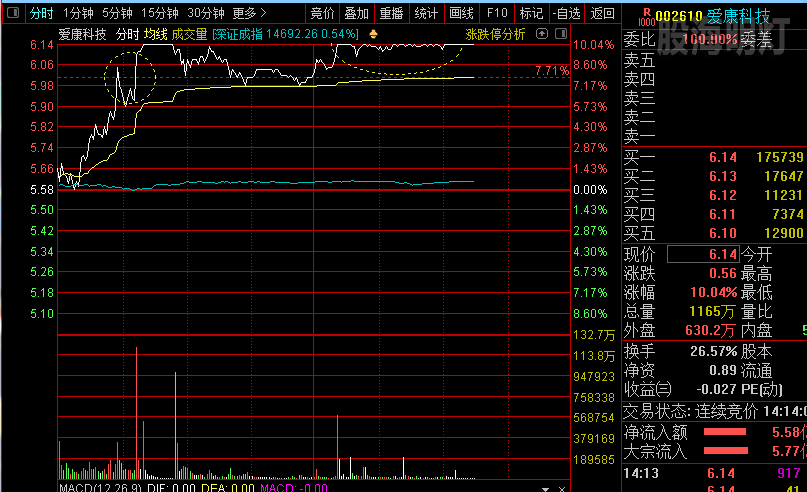Click the 14:13 trade tick row
Screen dimensions: 807x492
click(x=713, y=473)
